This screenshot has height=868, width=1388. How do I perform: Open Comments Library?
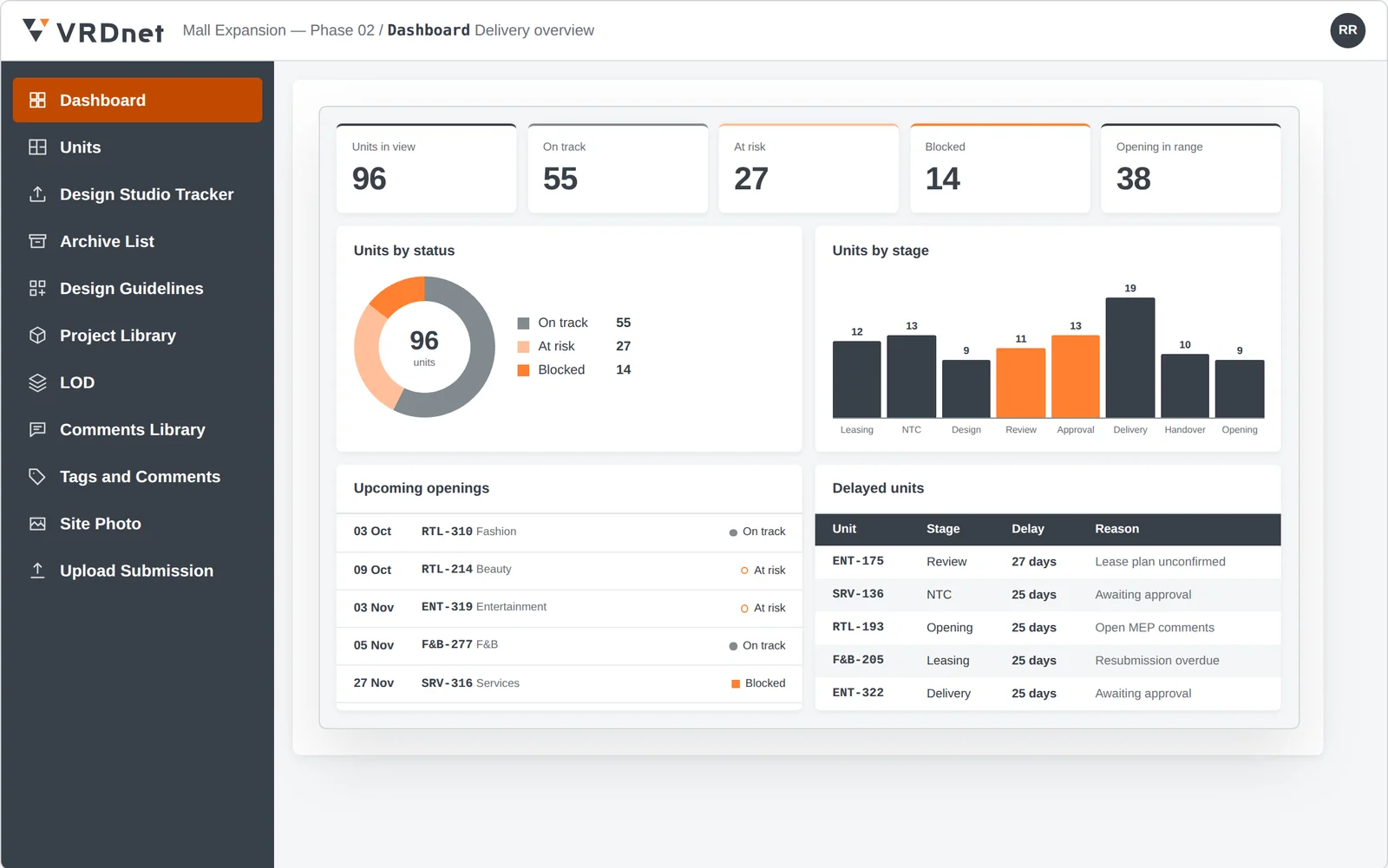pyautogui.click(x=137, y=429)
